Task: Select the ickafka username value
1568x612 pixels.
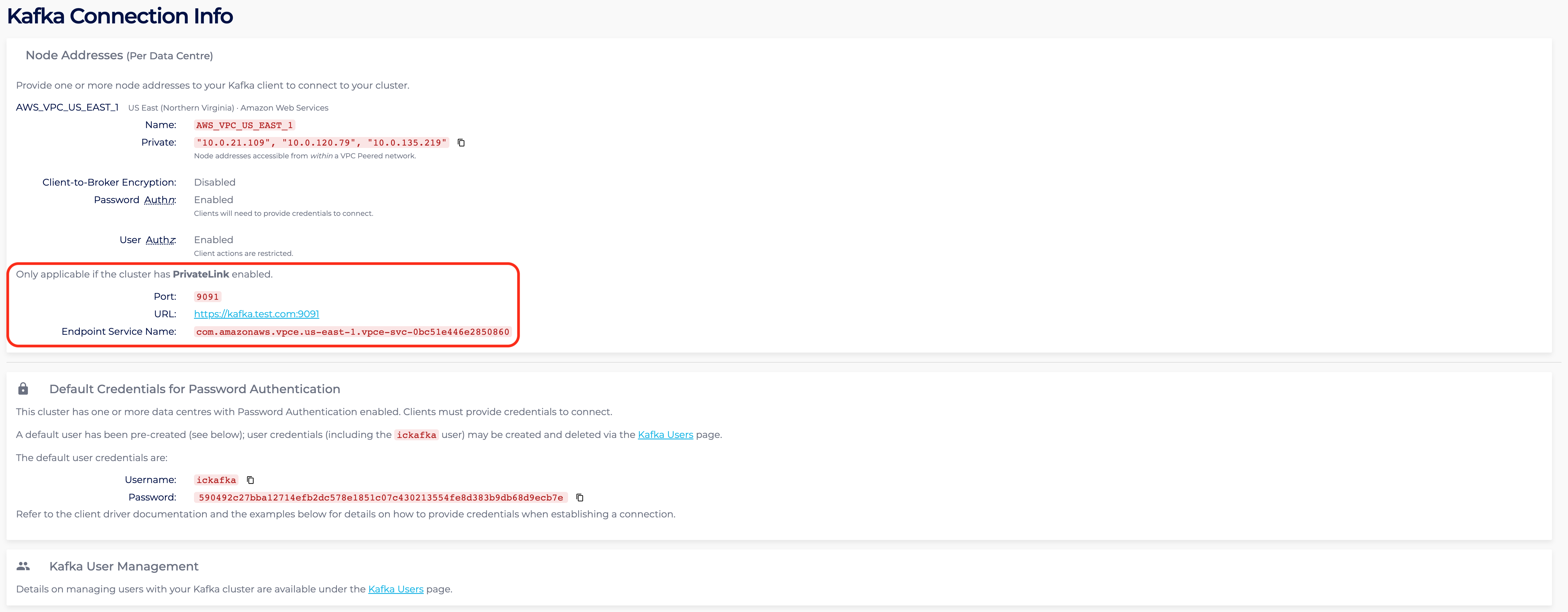Action: (x=216, y=481)
